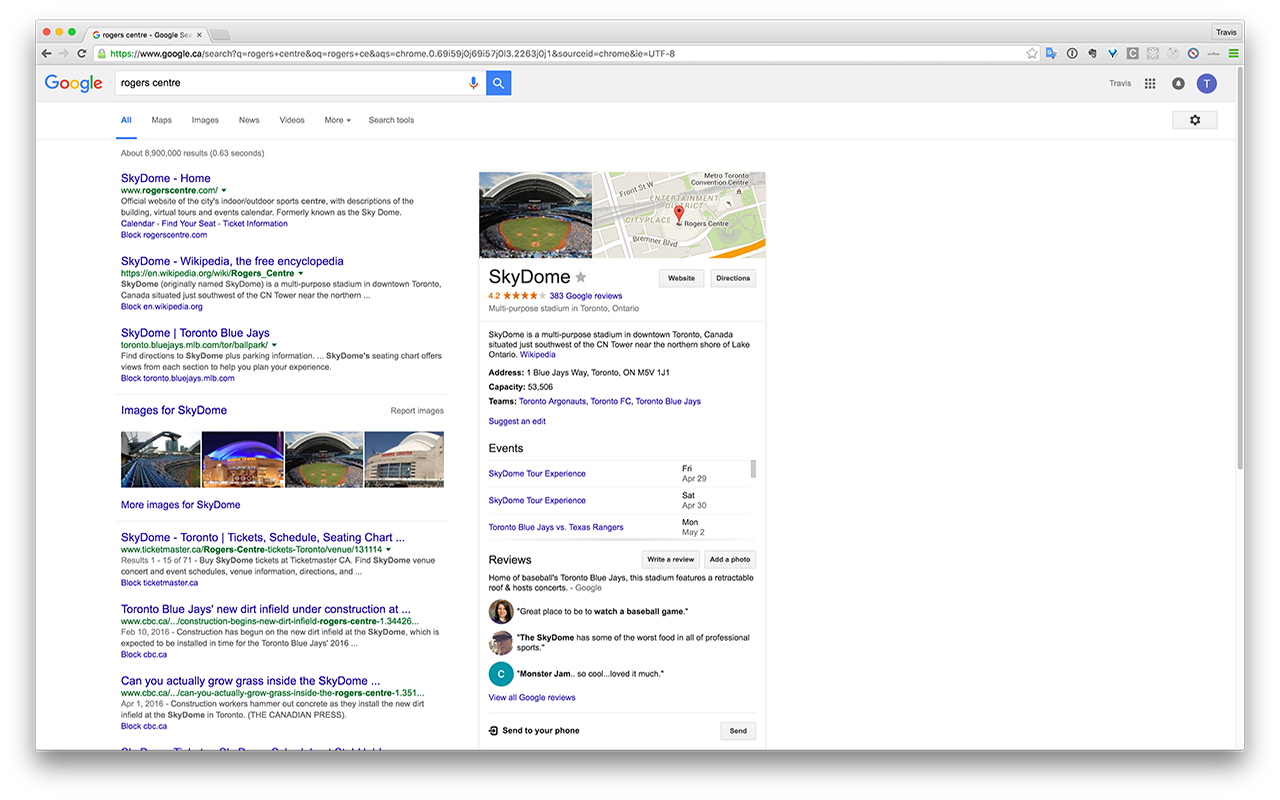Open Google notifications bell
The height and width of the screenshot is (800, 1280).
[x=1178, y=84]
